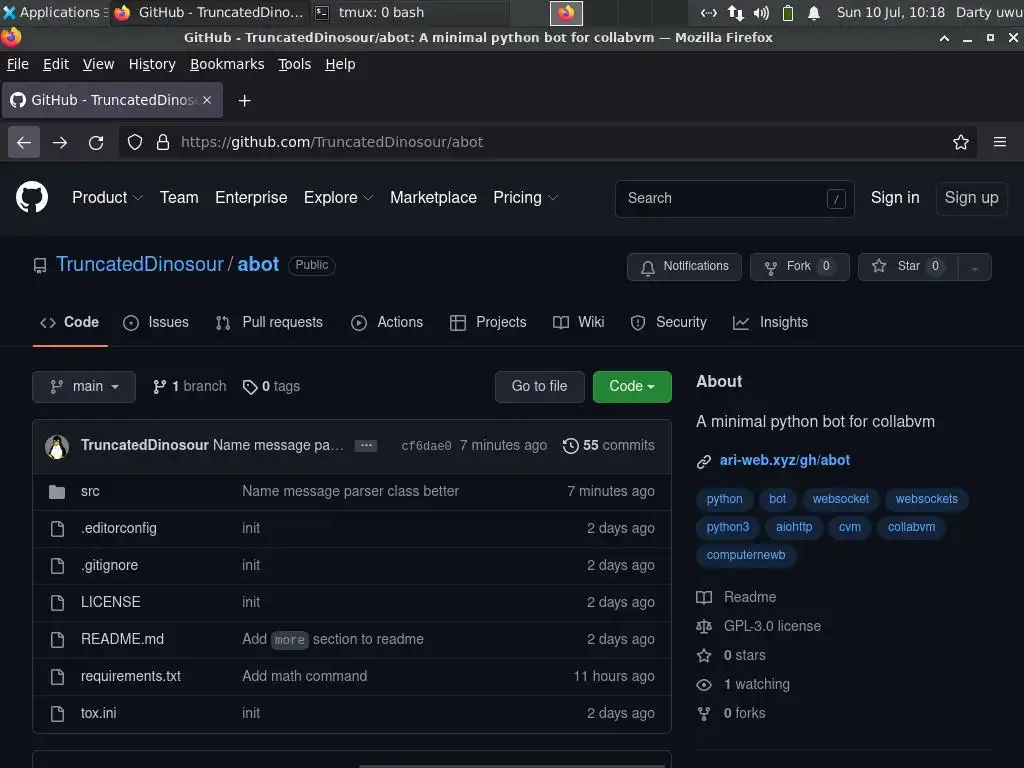Click the Notifications button
The height and width of the screenshot is (768, 1024).
click(684, 267)
